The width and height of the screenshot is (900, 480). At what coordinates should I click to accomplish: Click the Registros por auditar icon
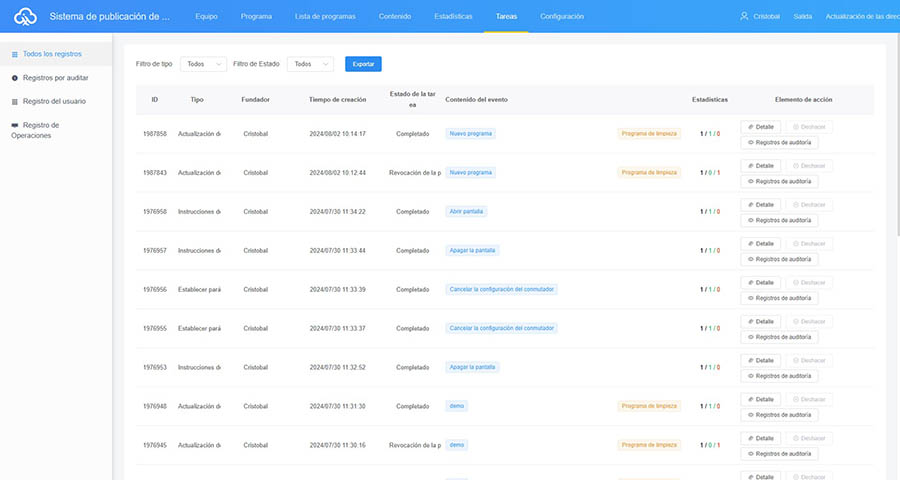[x=15, y=78]
